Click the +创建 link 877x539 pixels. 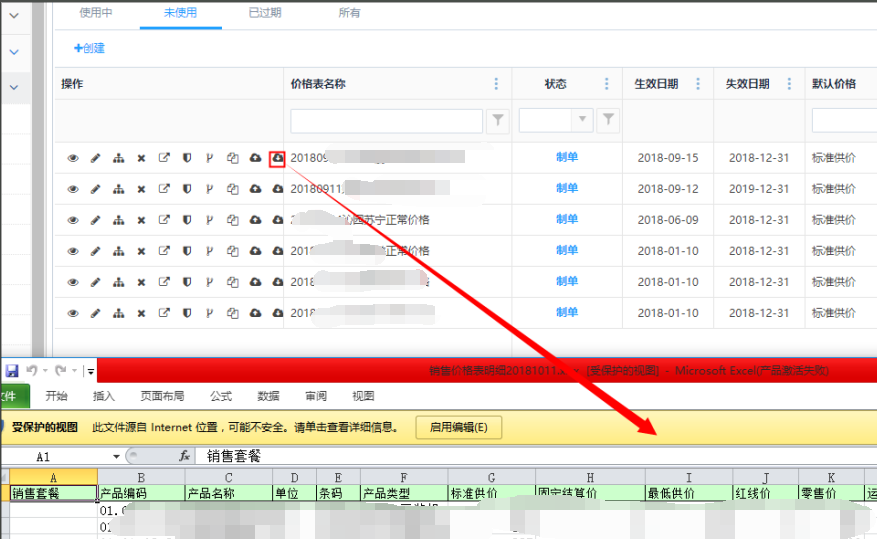pos(89,48)
